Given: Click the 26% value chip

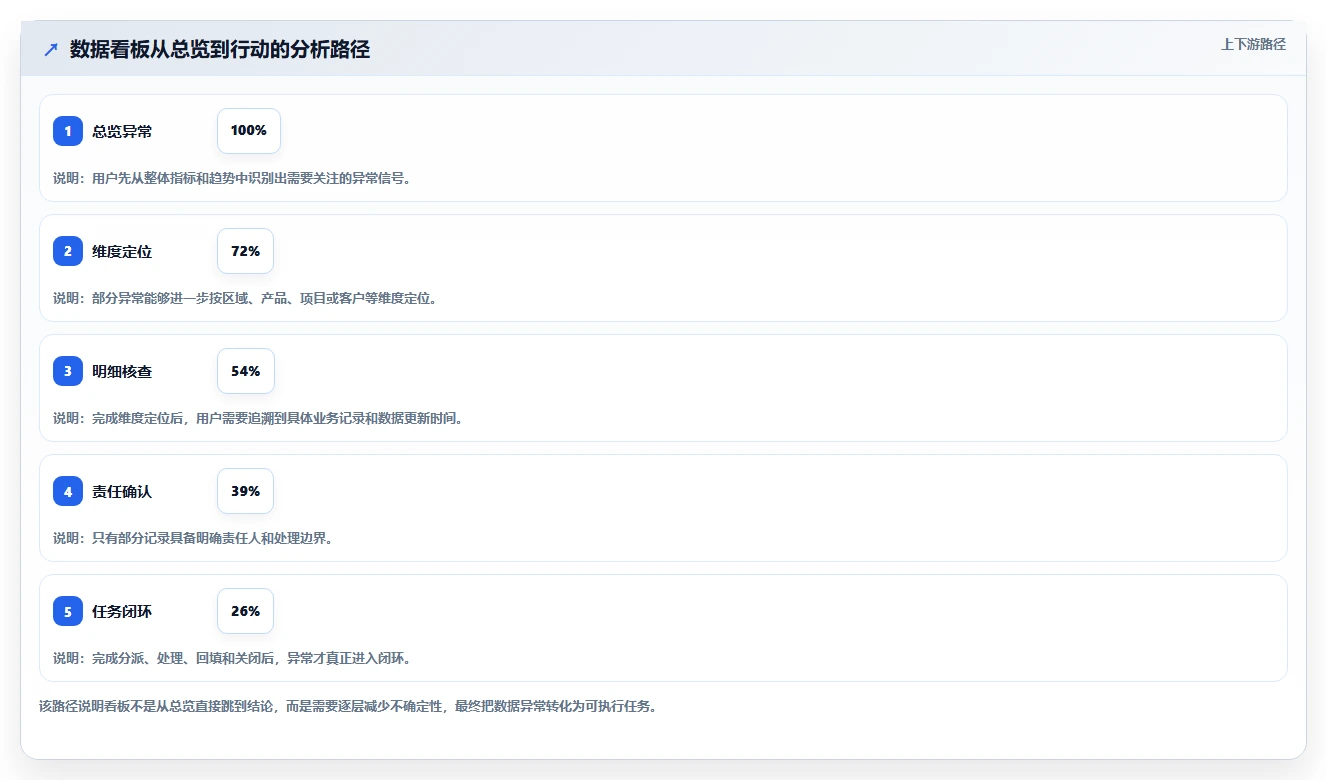Looking at the screenshot, I should tap(245, 611).
